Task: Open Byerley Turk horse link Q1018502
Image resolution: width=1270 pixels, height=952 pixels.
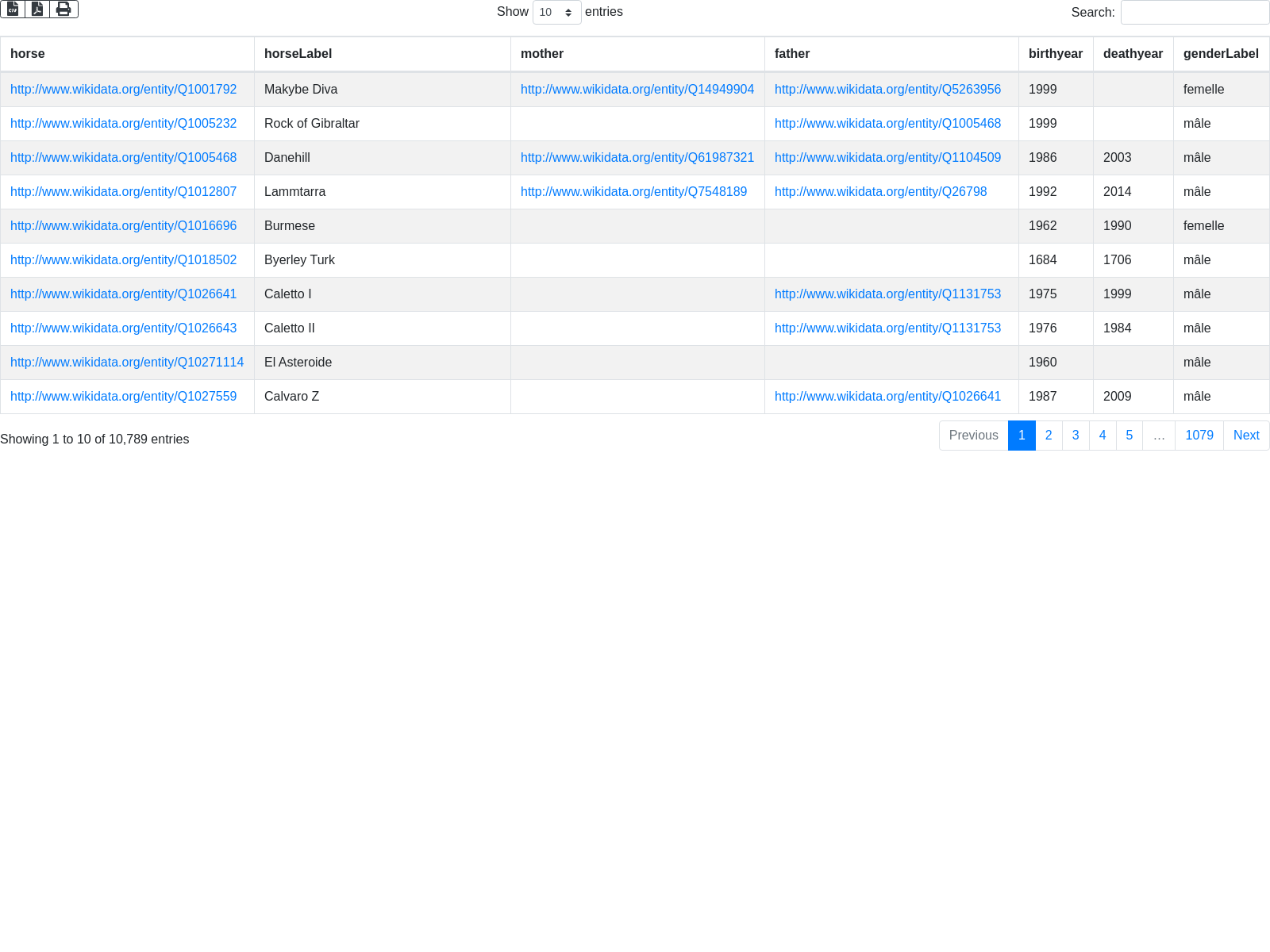Action: [123, 260]
